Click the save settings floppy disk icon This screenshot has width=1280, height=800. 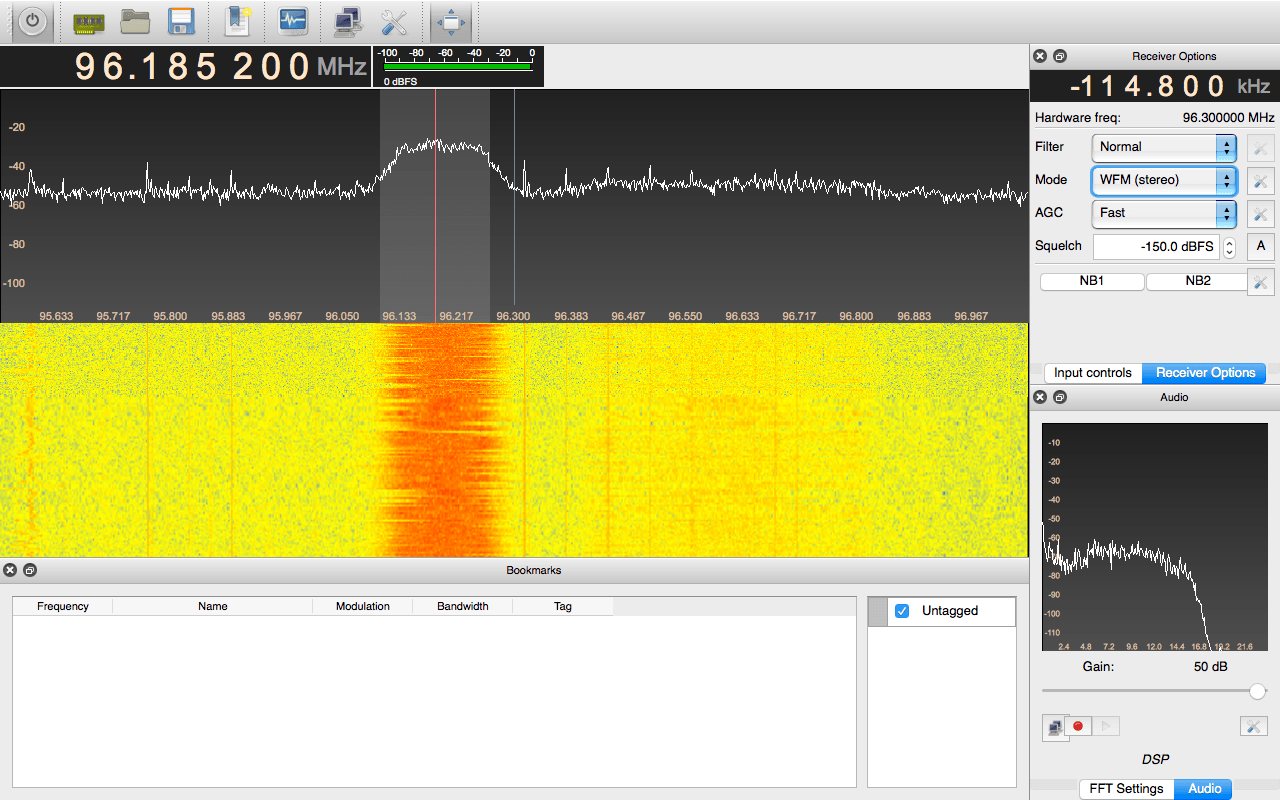pyautogui.click(x=181, y=22)
